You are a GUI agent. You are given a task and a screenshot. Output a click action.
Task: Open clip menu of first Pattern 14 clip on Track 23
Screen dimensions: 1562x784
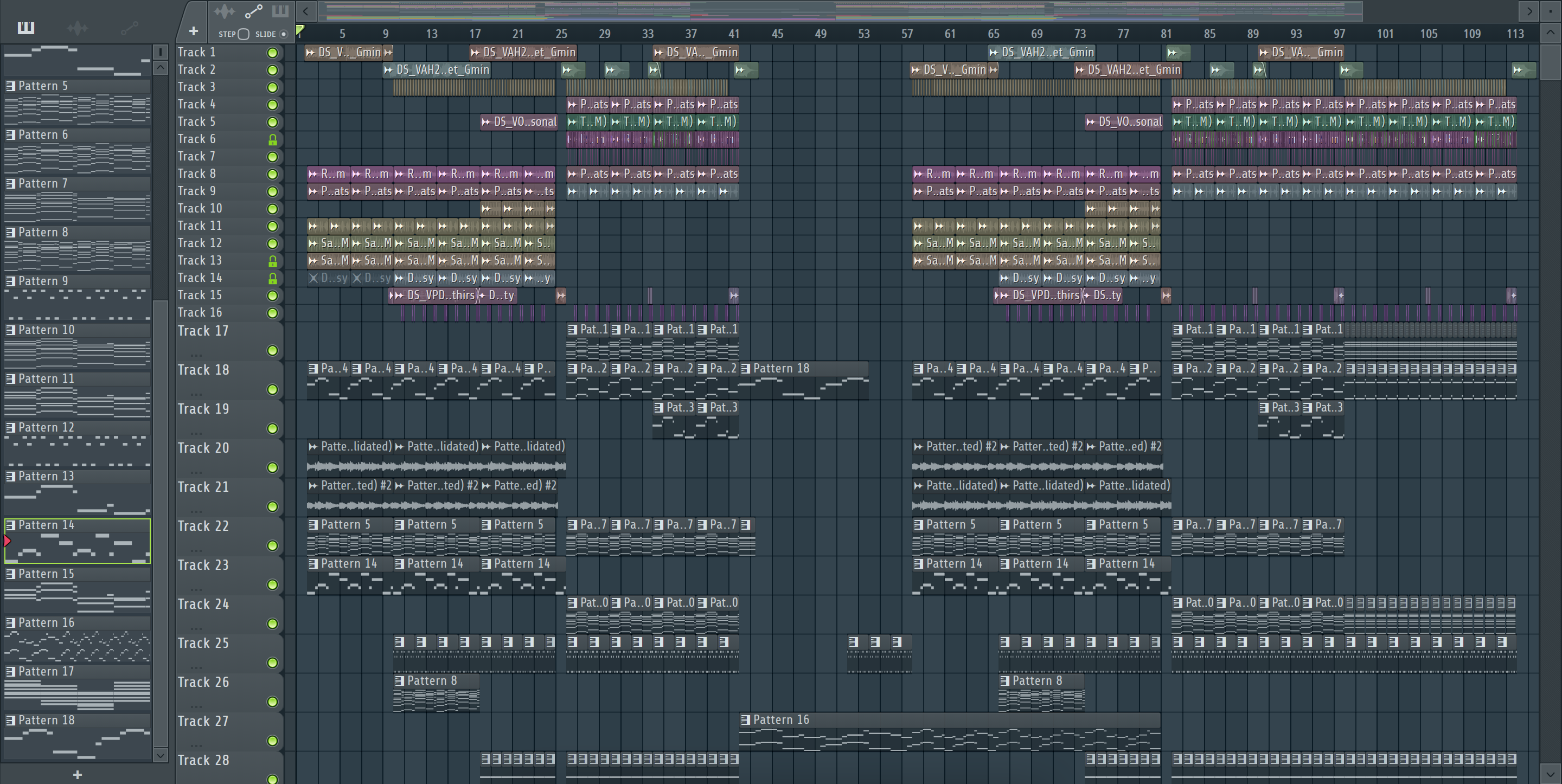pos(313,564)
